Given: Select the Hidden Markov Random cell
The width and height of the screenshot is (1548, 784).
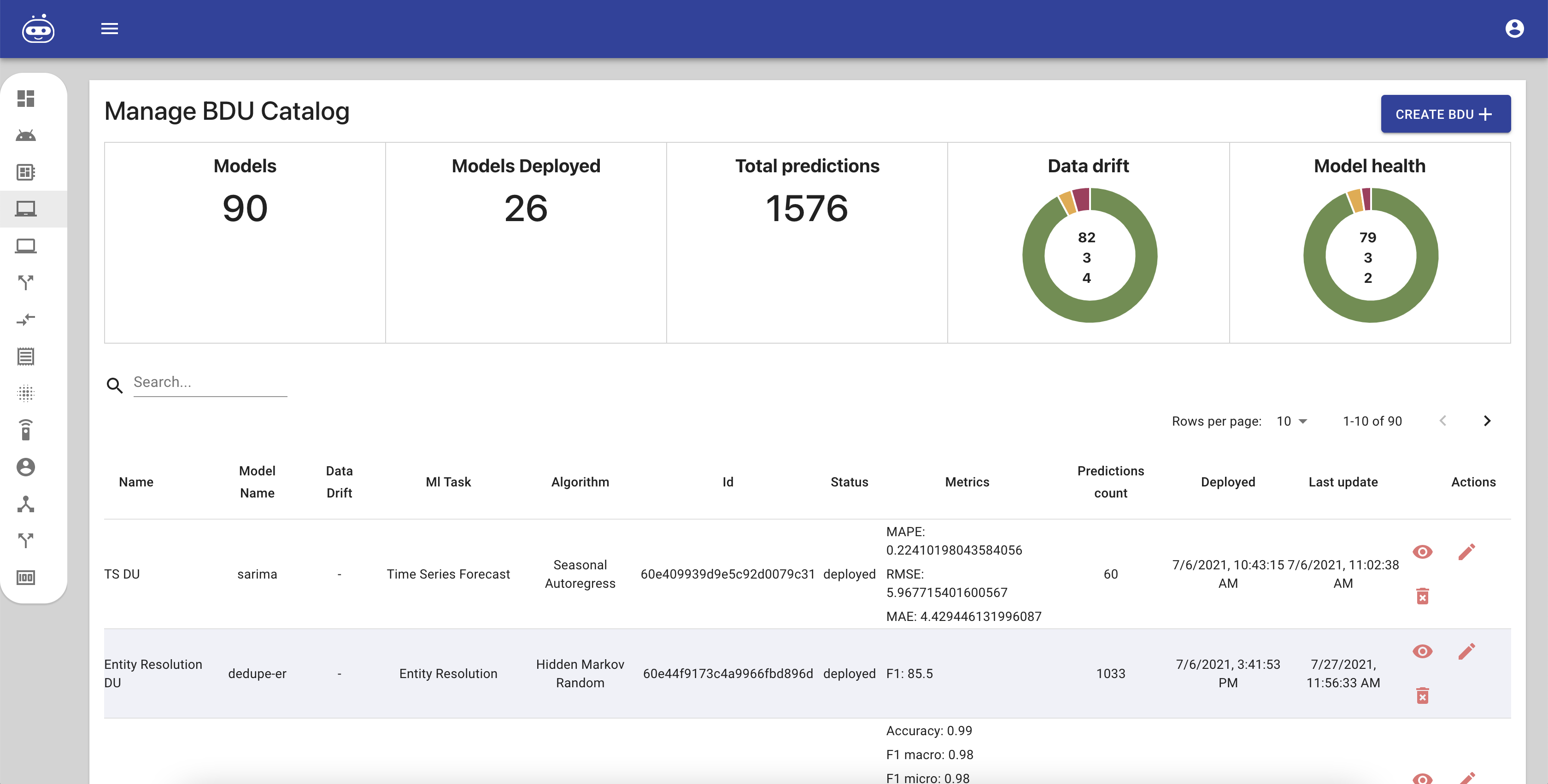Looking at the screenshot, I should pos(580,673).
